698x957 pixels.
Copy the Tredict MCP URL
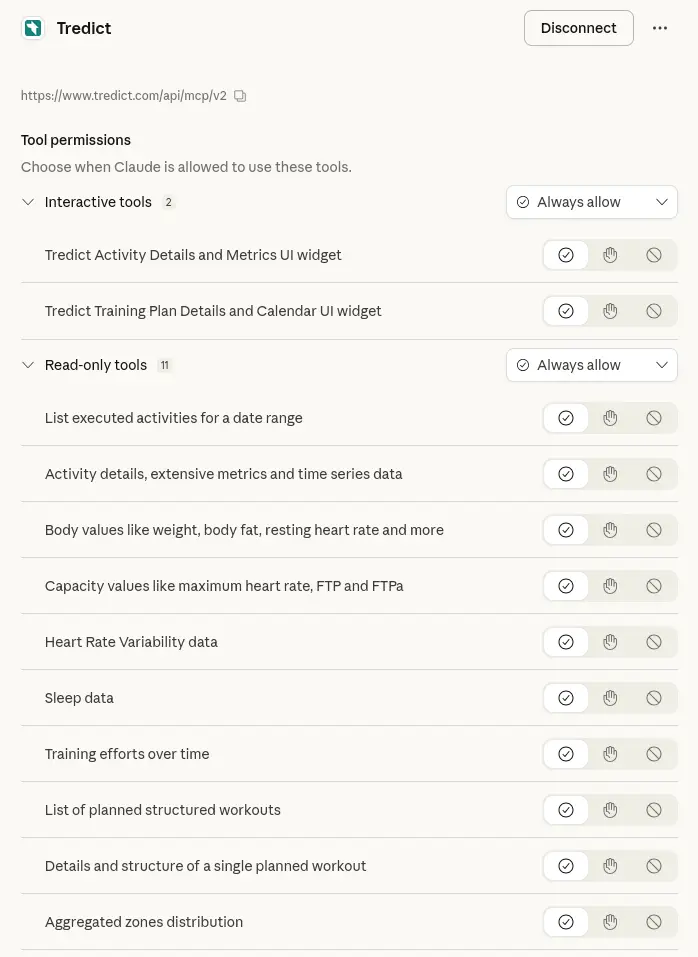click(x=240, y=96)
